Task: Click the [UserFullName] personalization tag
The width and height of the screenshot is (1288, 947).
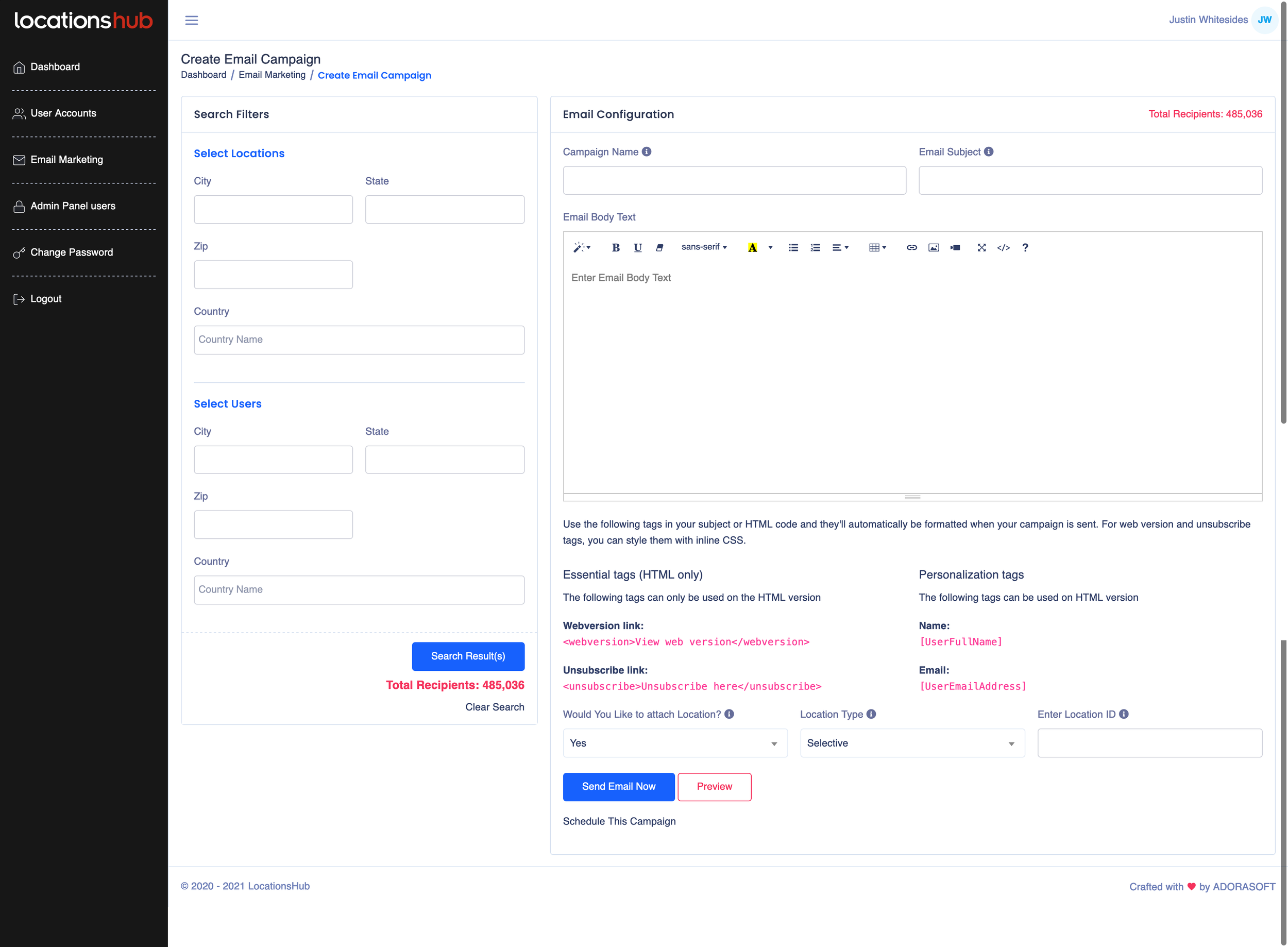Action: (961, 642)
